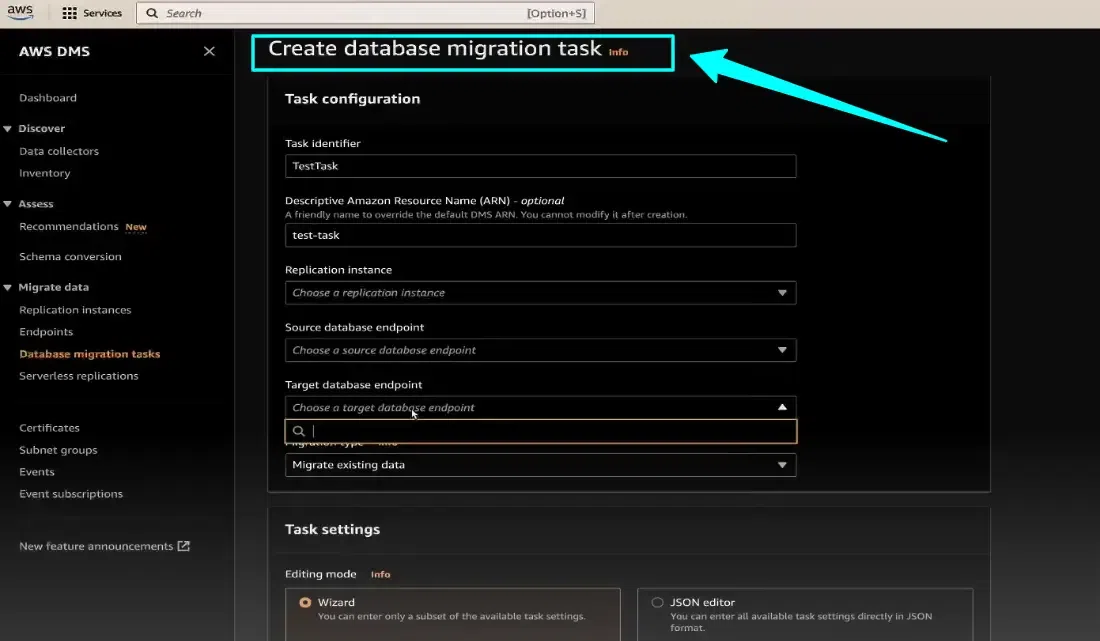
Task: Open Data collectors
Action: tap(59, 151)
